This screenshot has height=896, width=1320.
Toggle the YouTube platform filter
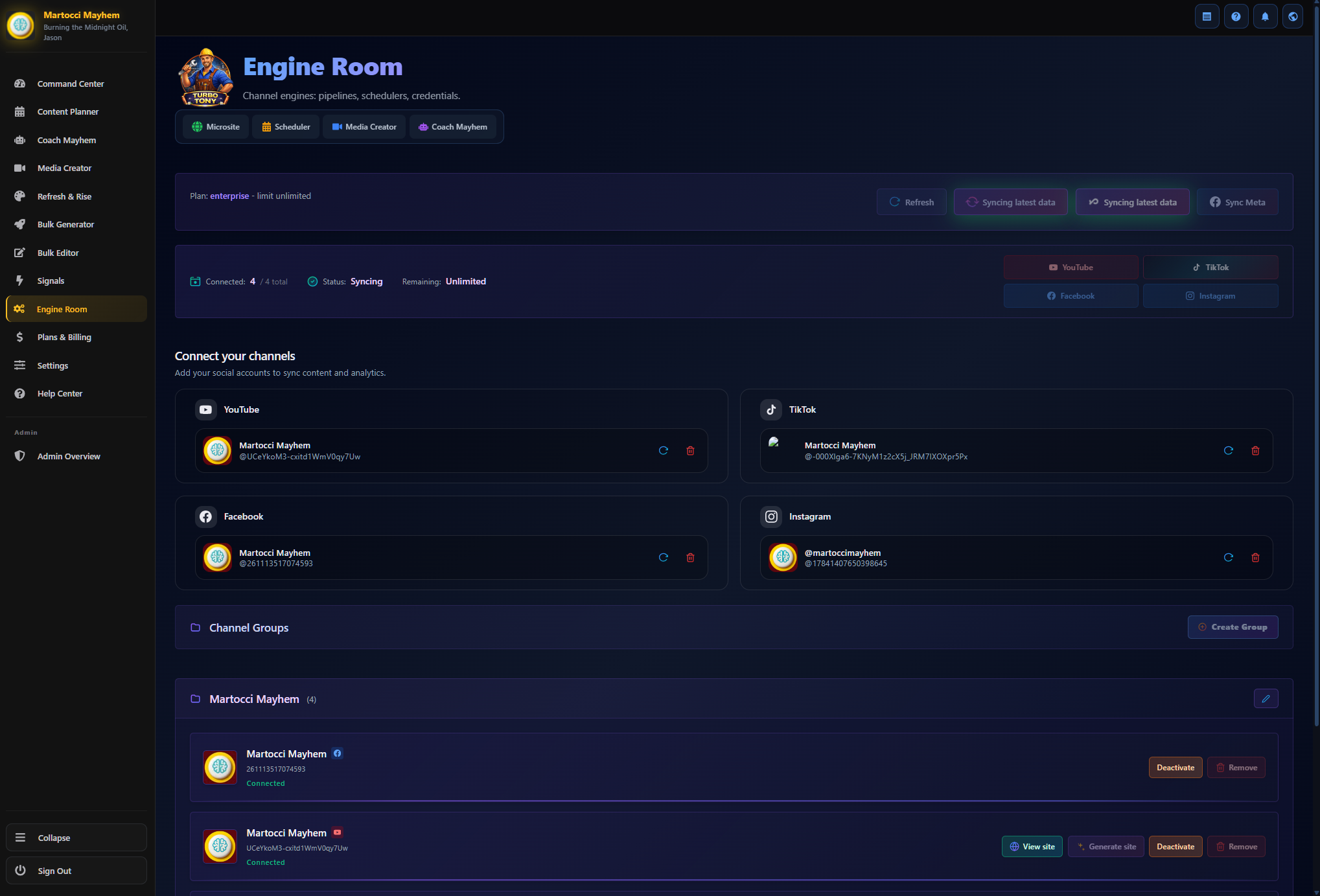pos(1071,268)
